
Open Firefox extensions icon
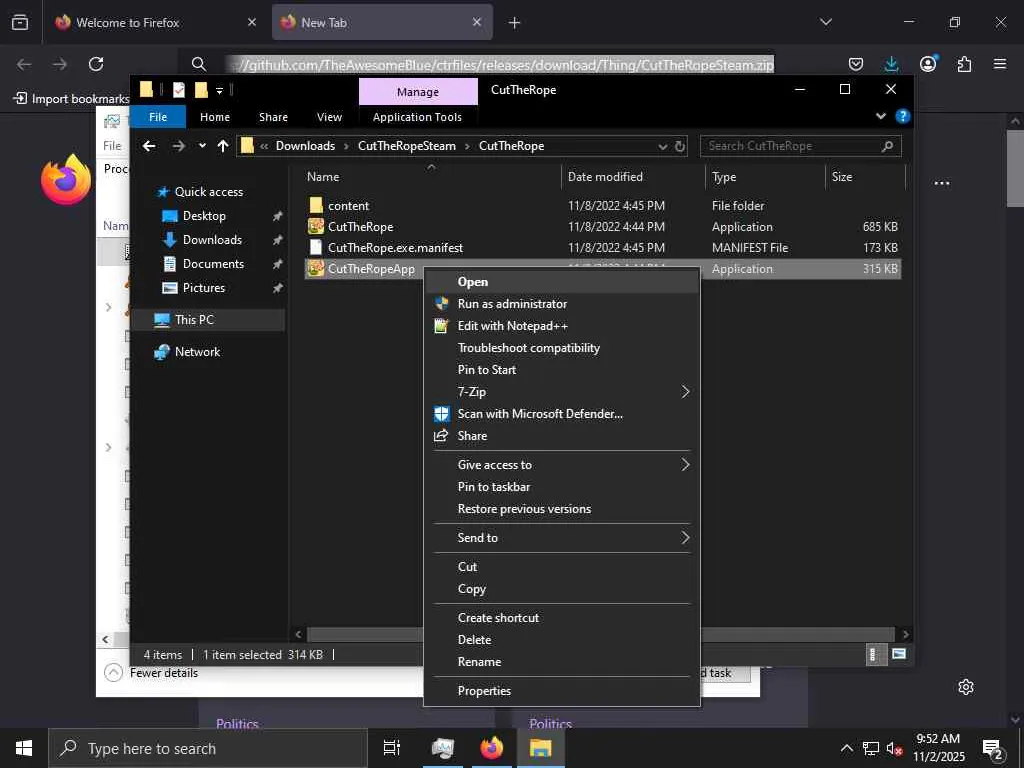[964, 64]
